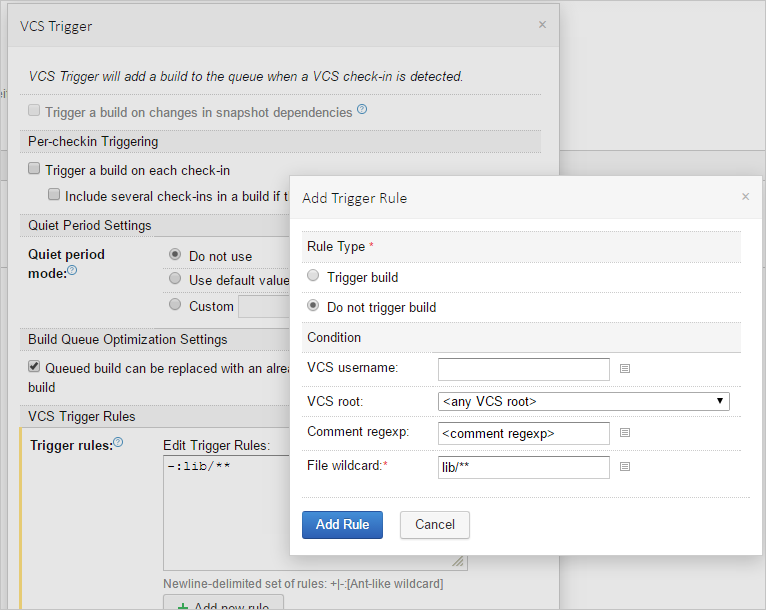Open list icon beside Comment regexp field
The height and width of the screenshot is (610, 766).
click(x=625, y=433)
